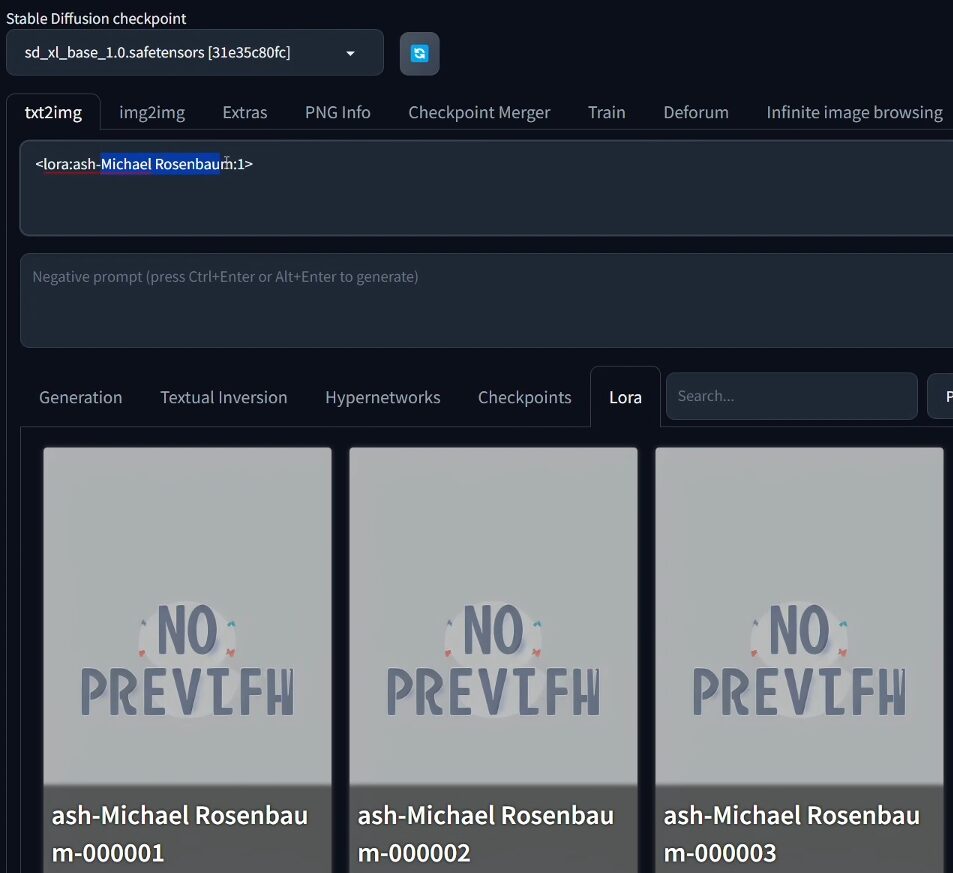The image size is (953, 873).
Task: Open the Textual Inversion sub-tab
Action: point(223,397)
